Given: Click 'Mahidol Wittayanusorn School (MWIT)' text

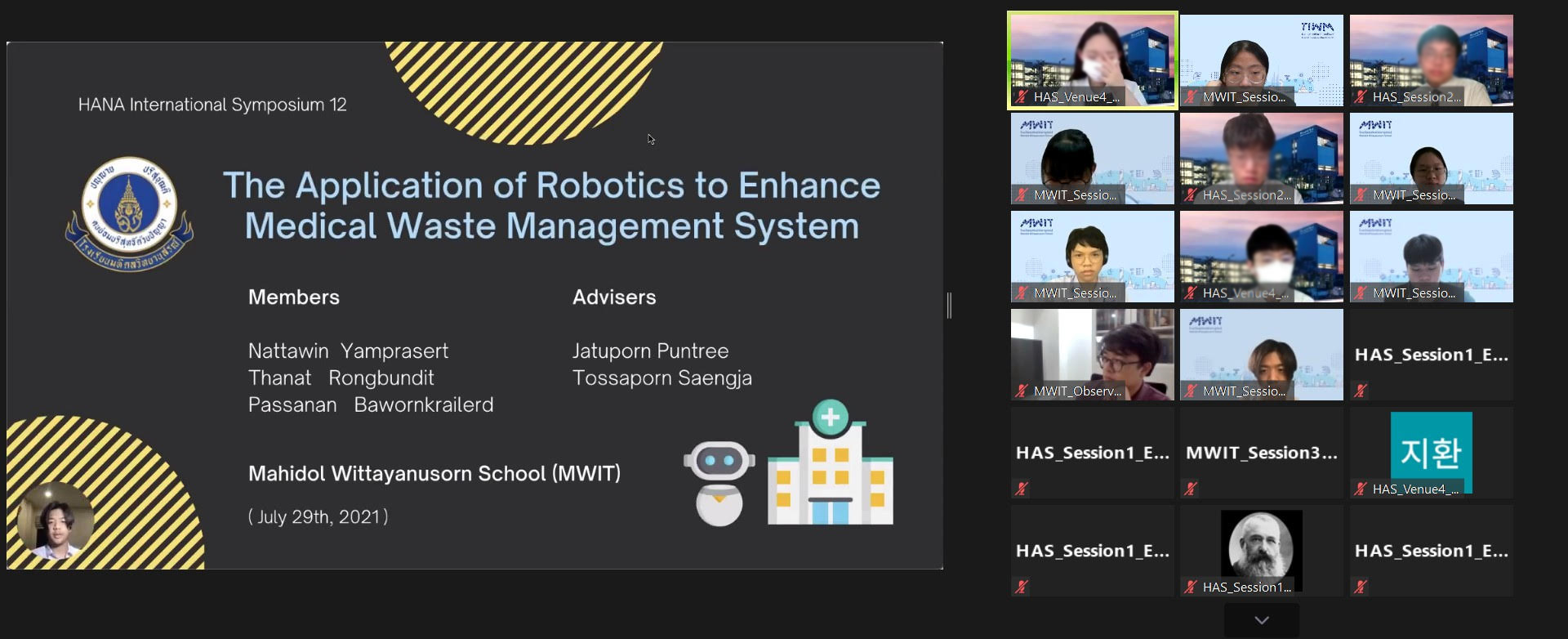Looking at the screenshot, I should [x=434, y=474].
